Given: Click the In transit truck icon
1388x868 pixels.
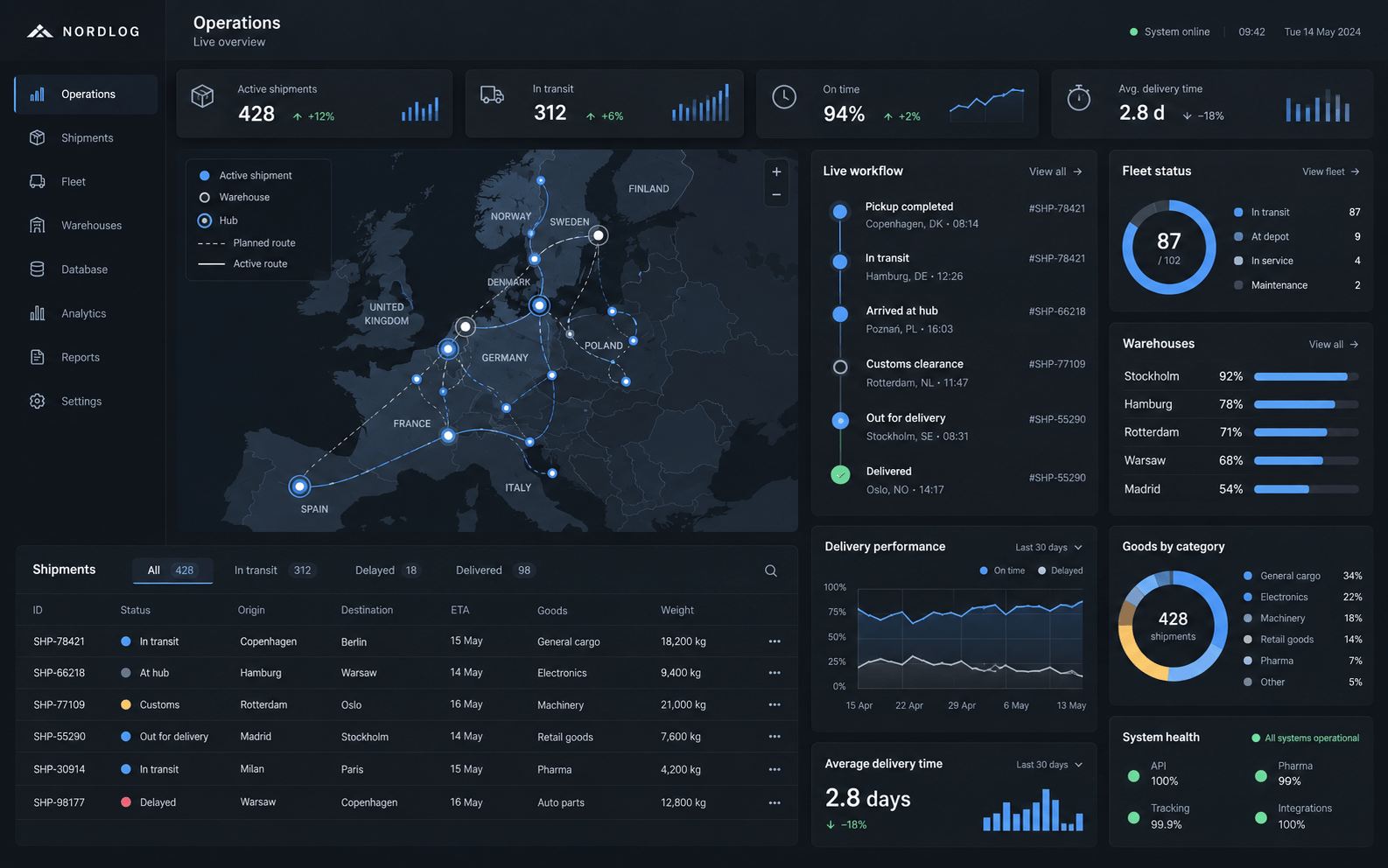Looking at the screenshot, I should point(492,95).
